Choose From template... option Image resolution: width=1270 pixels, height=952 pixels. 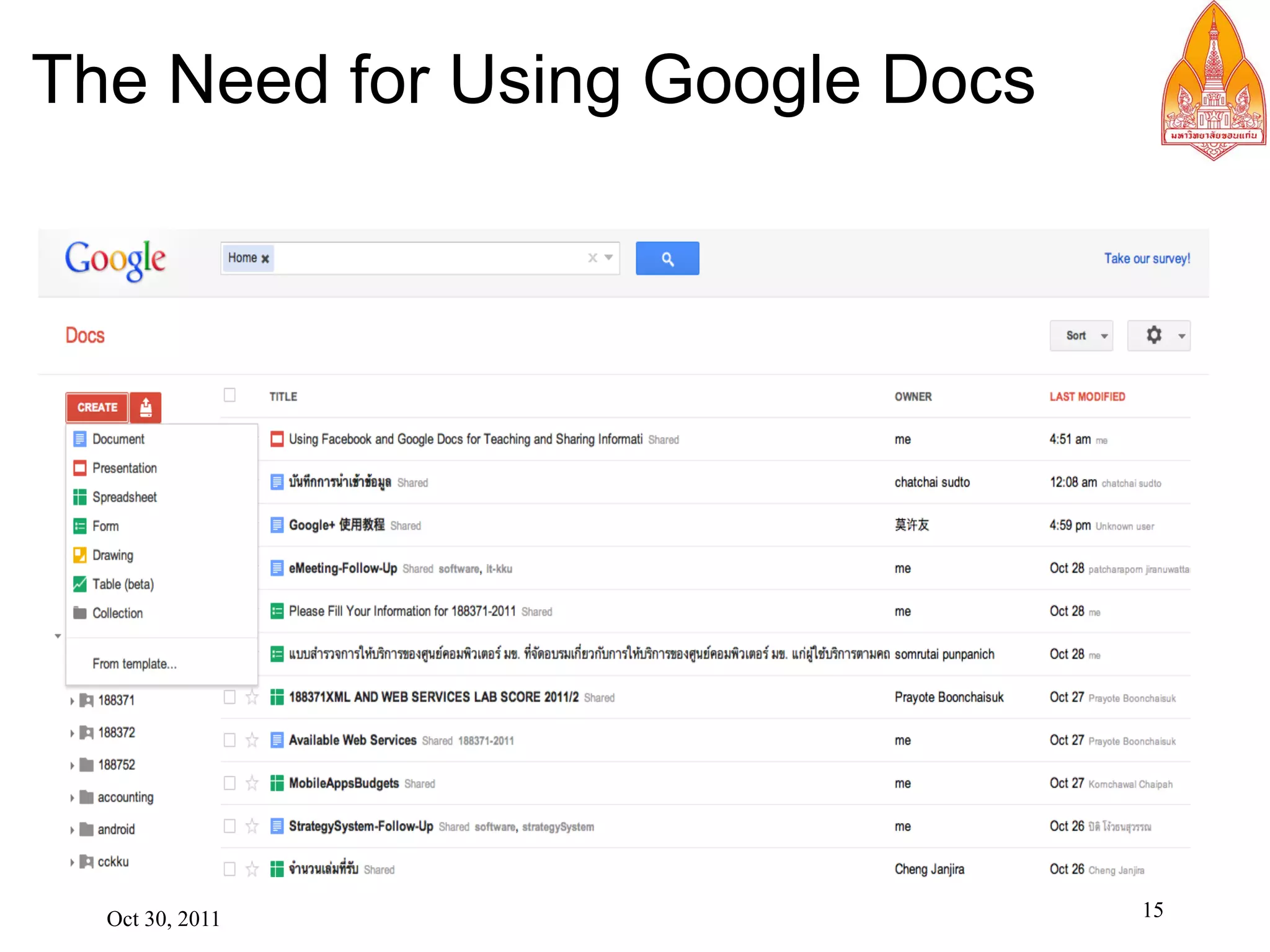[161, 664]
